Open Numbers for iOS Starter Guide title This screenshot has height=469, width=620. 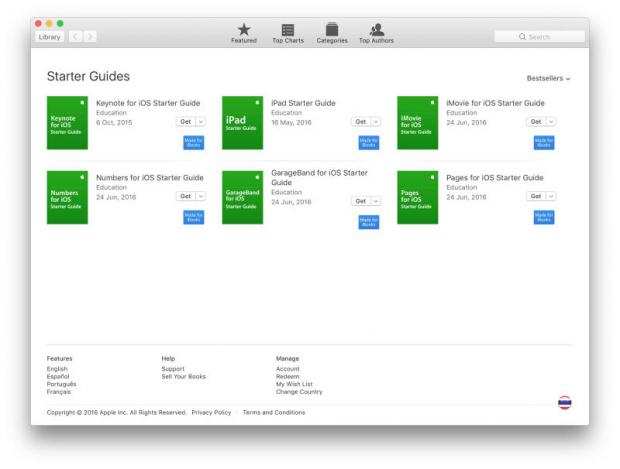click(150, 178)
